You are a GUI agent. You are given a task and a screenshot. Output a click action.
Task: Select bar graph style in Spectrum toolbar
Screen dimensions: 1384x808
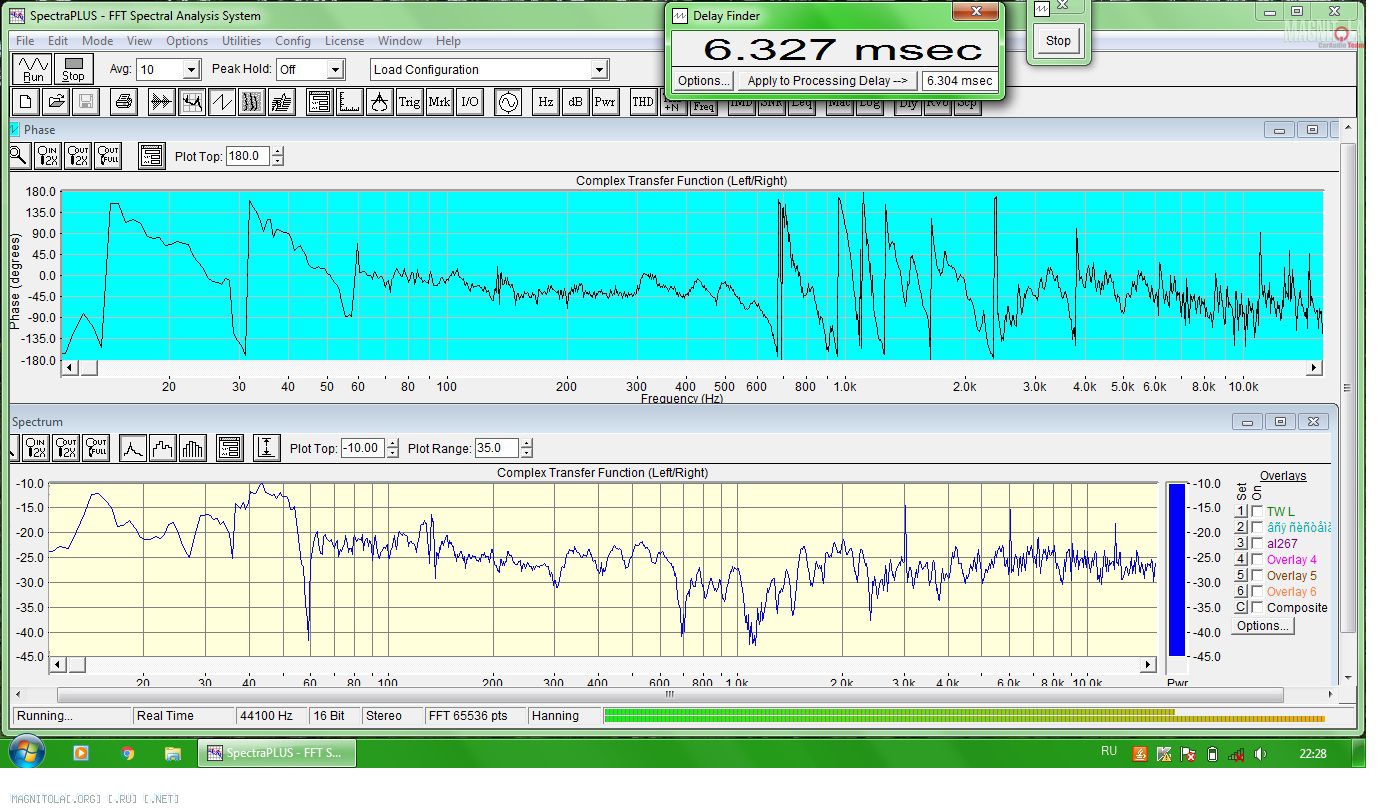[193, 447]
